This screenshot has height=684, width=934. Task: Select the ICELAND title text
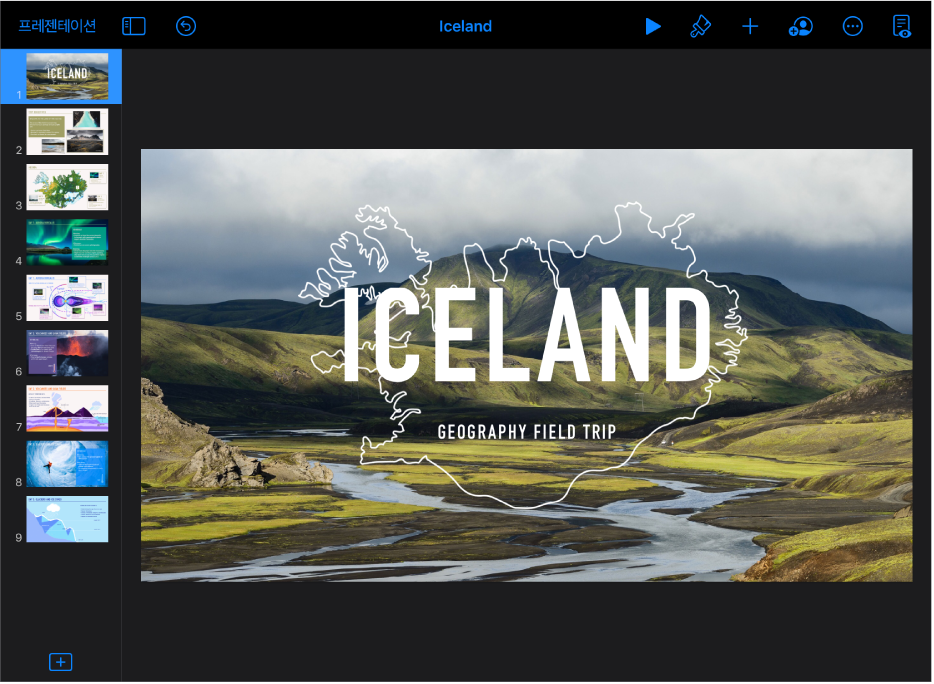[x=526, y=335]
